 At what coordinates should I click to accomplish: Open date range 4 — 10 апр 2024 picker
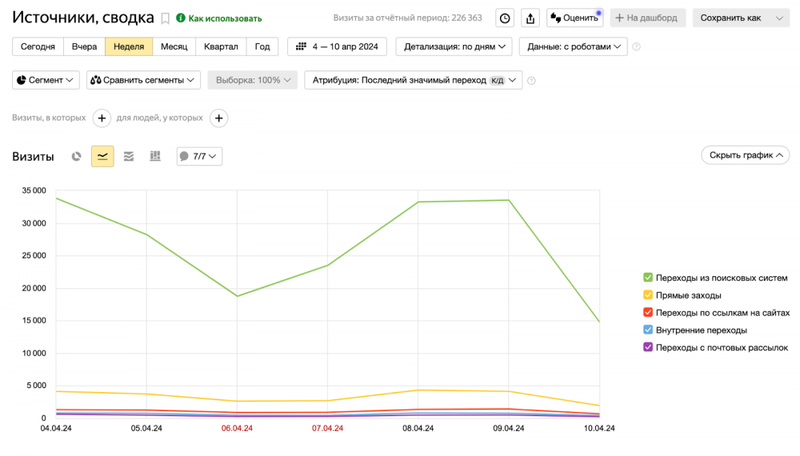coord(337,46)
